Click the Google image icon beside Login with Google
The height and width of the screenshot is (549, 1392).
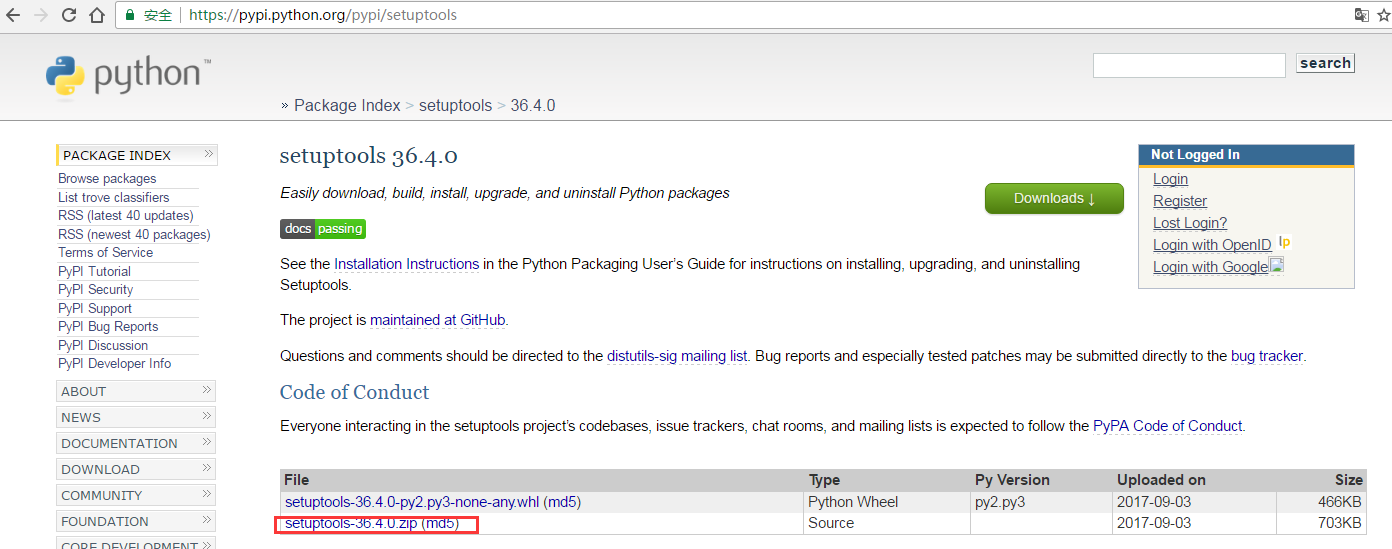tap(1276, 265)
